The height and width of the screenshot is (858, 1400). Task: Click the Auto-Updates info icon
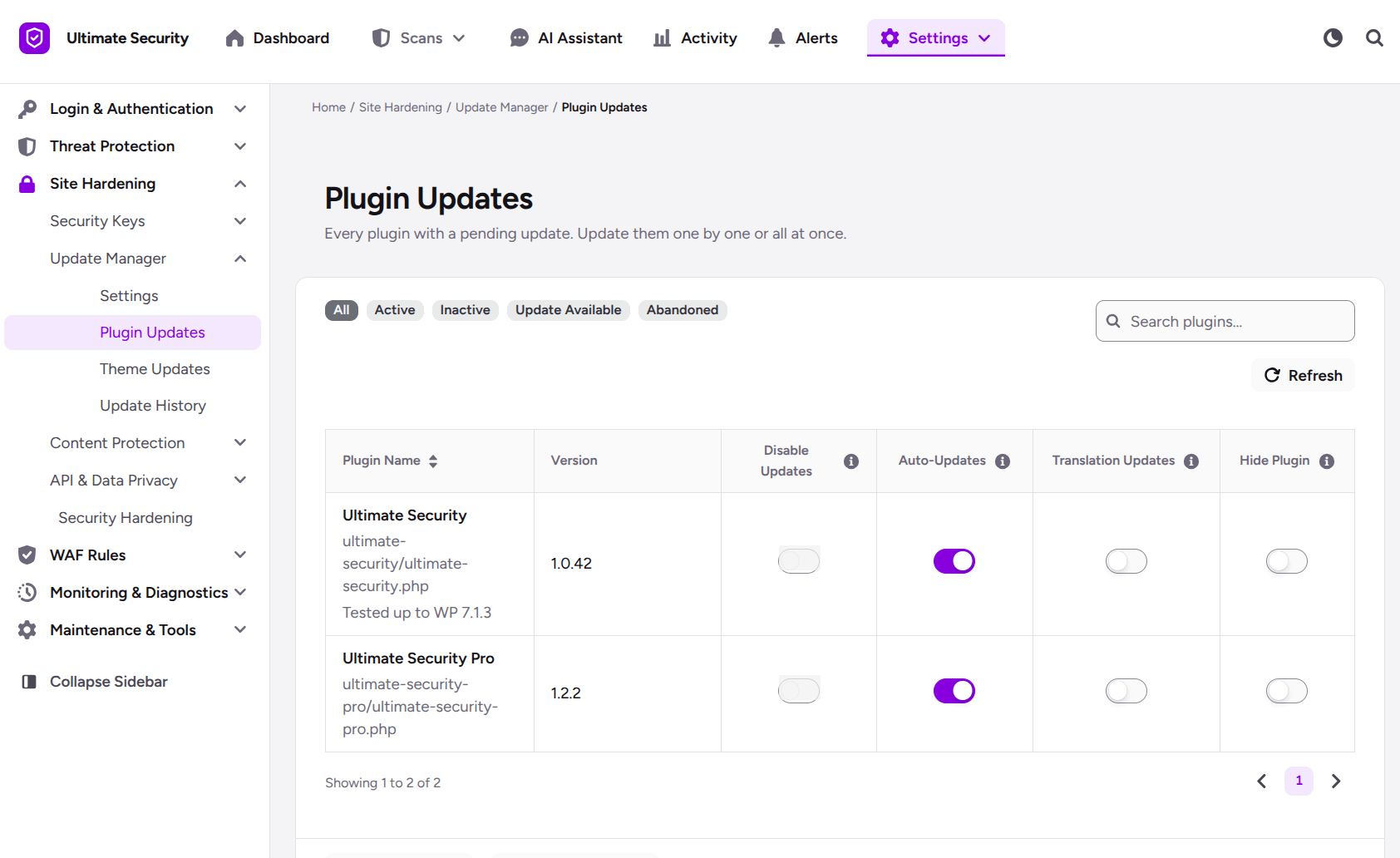(x=1003, y=461)
